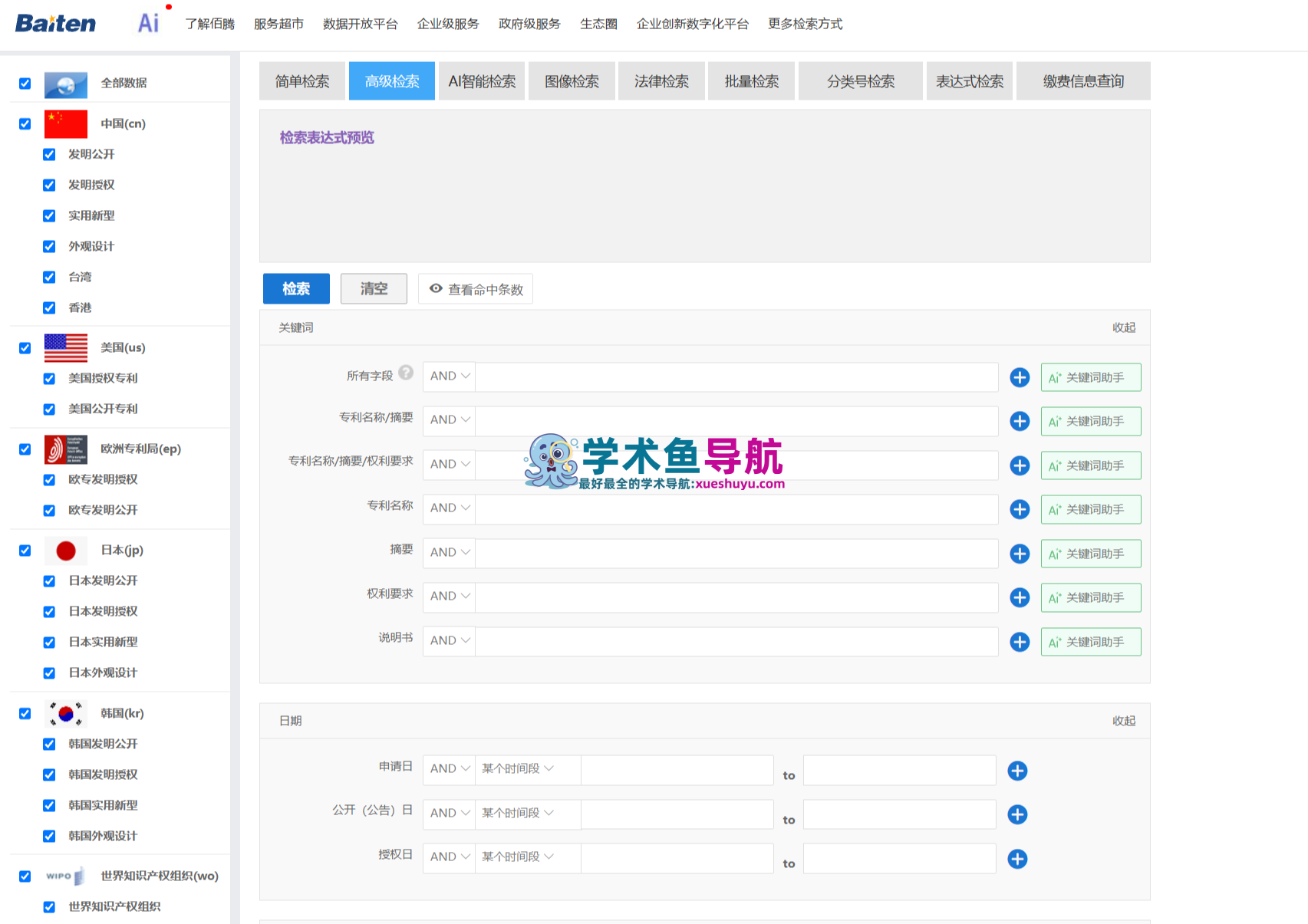The image size is (1308, 924).
Task: Click the 清空 clear button
Action: tap(374, 289)
